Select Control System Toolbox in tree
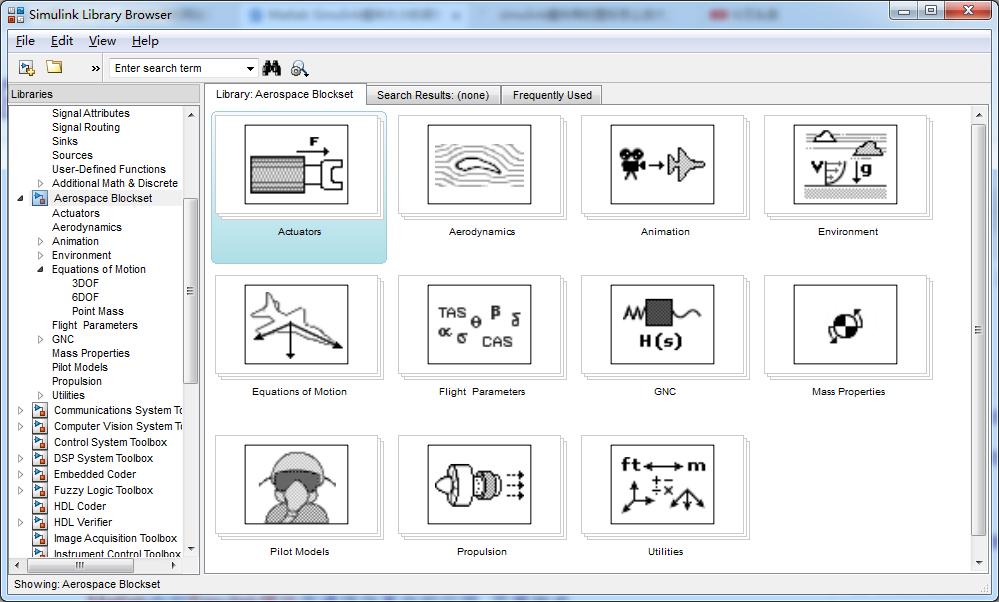Image resolution: width=999 pixels, height=602 pixels. click(x=110, y=442)
